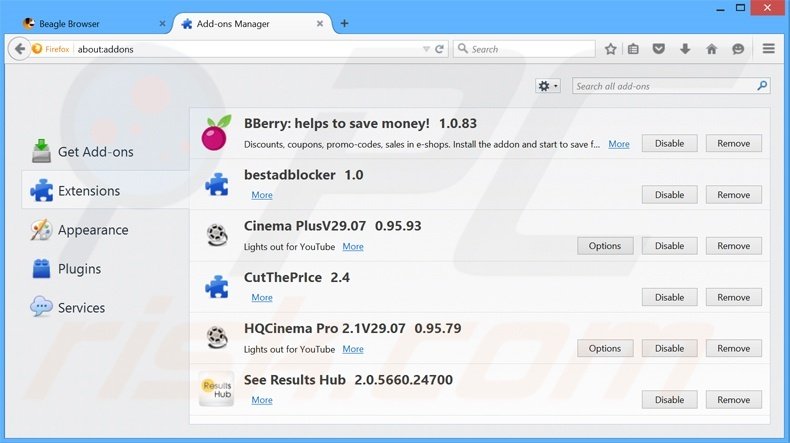Viewport: 790px width, 443px height.
Task: Close the Beagle Browser tab
Action: 162,24
